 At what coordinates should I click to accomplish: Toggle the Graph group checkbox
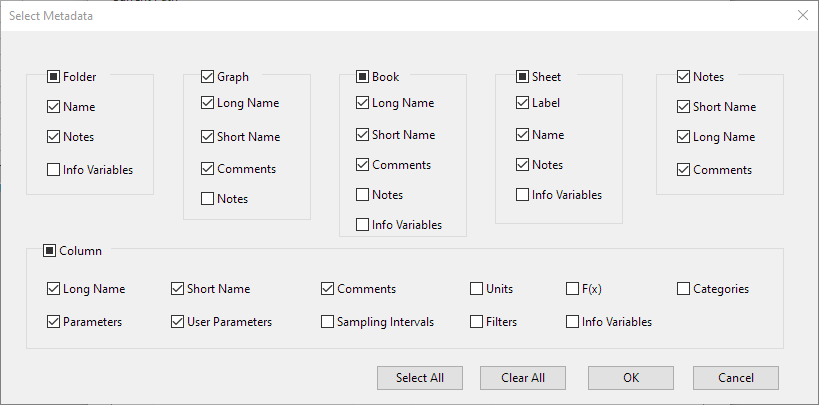pos(208,76)
